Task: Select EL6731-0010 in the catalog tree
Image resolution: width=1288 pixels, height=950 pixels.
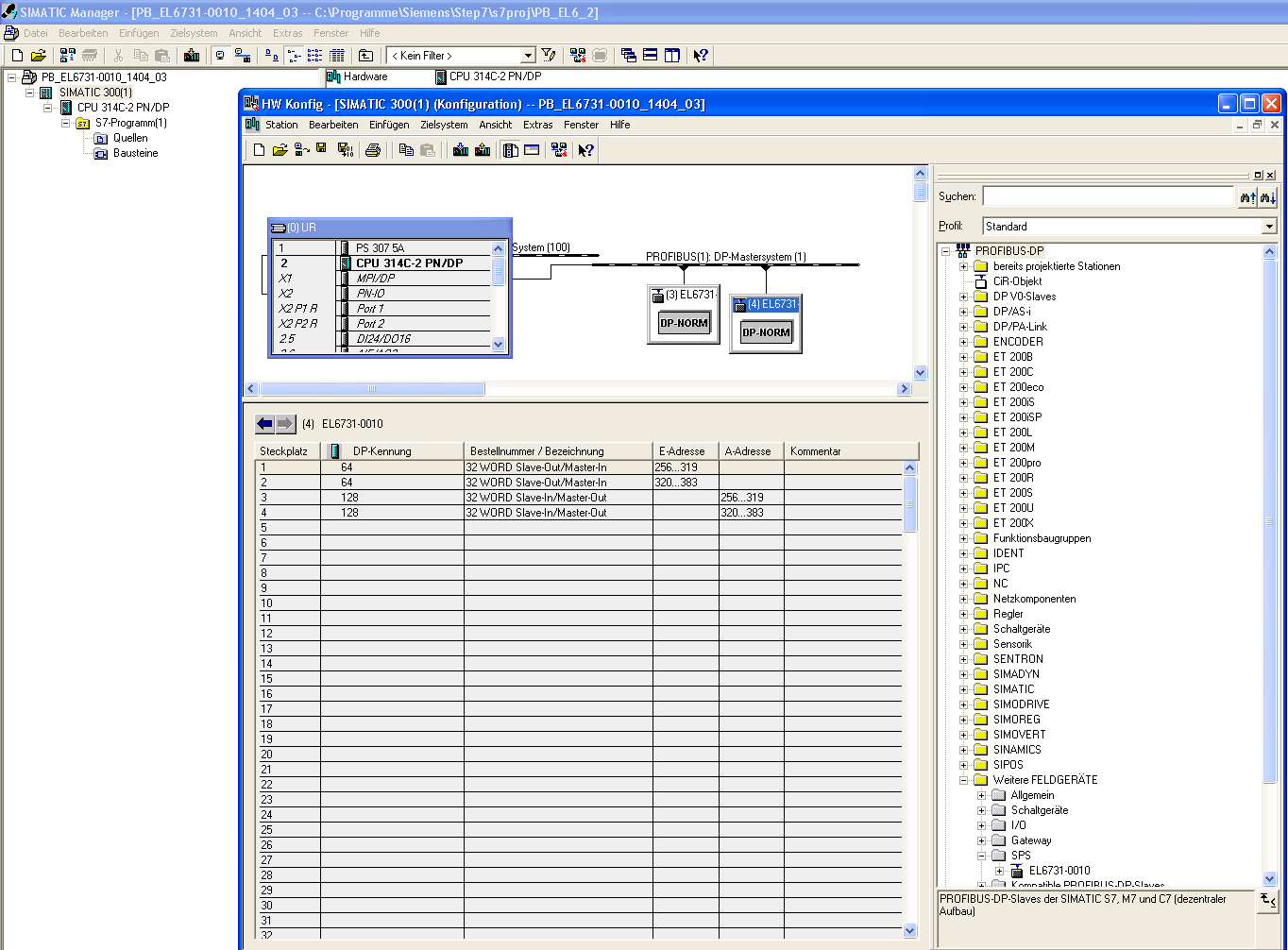Action: [1059, 871]
